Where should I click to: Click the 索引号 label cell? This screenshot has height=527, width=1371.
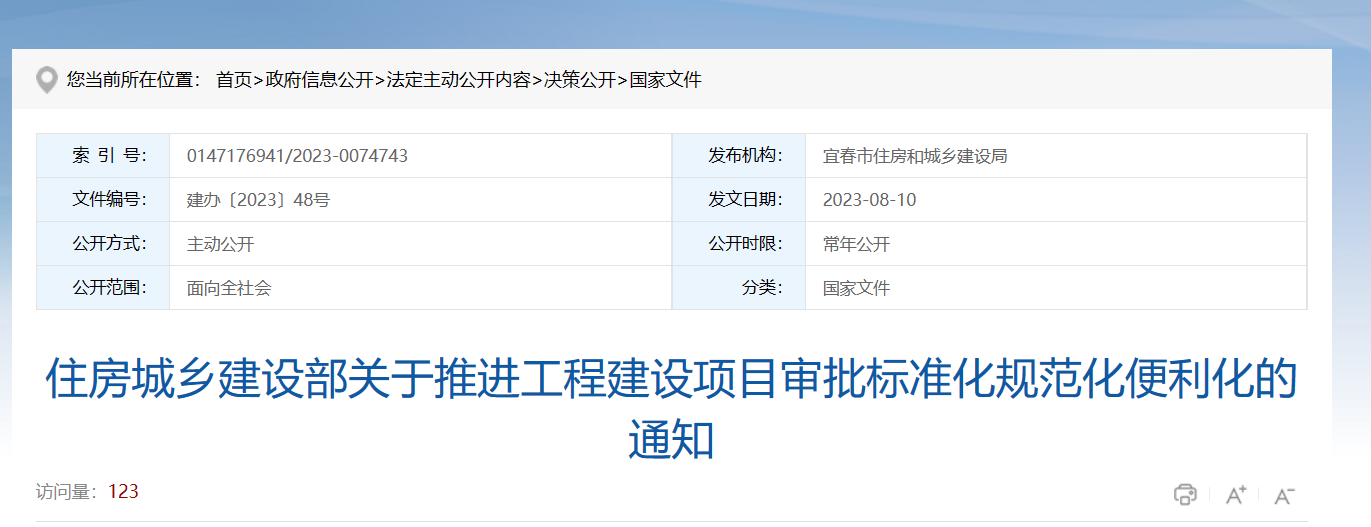click(109, 156)
